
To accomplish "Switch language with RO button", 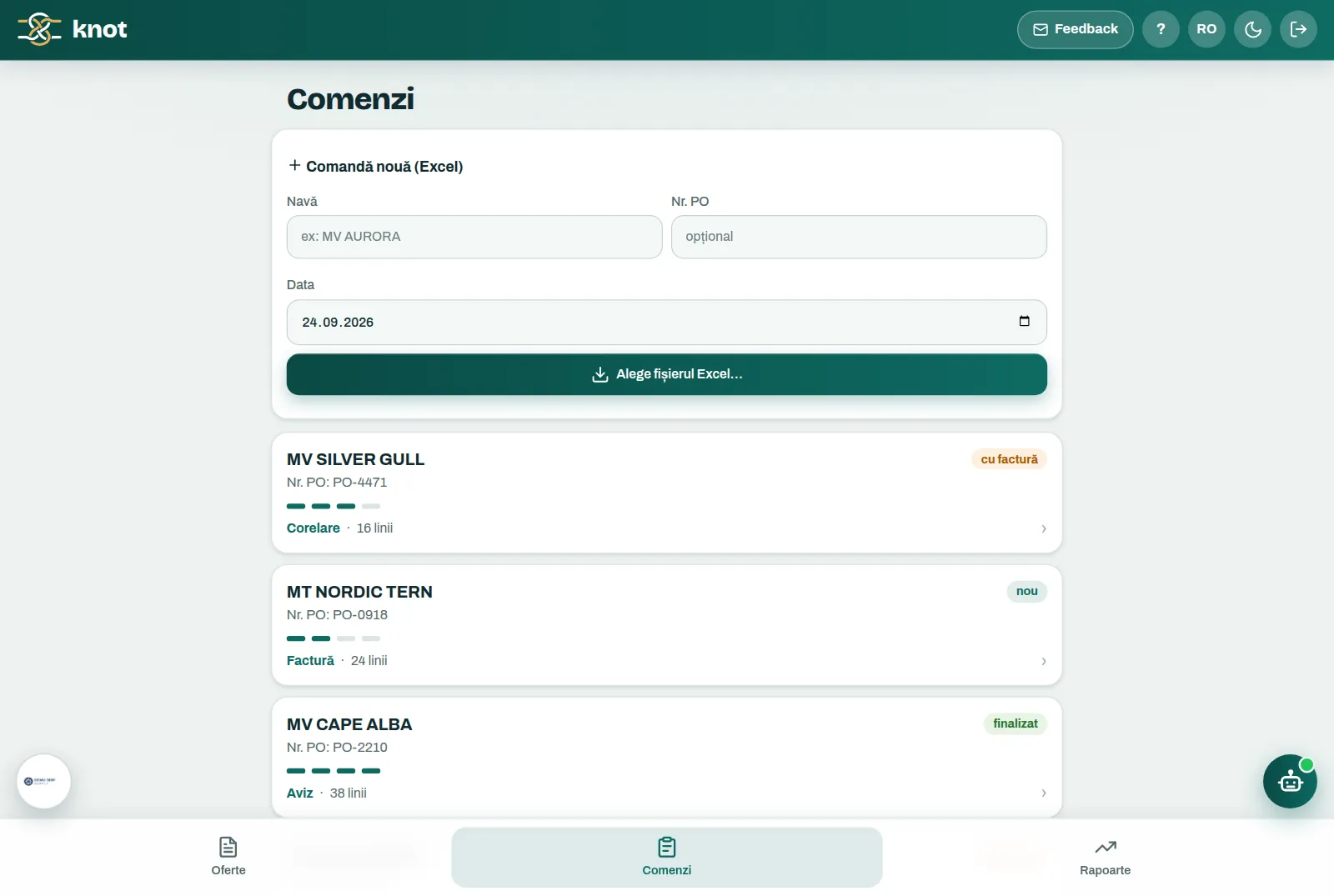I will [1206, 29].
